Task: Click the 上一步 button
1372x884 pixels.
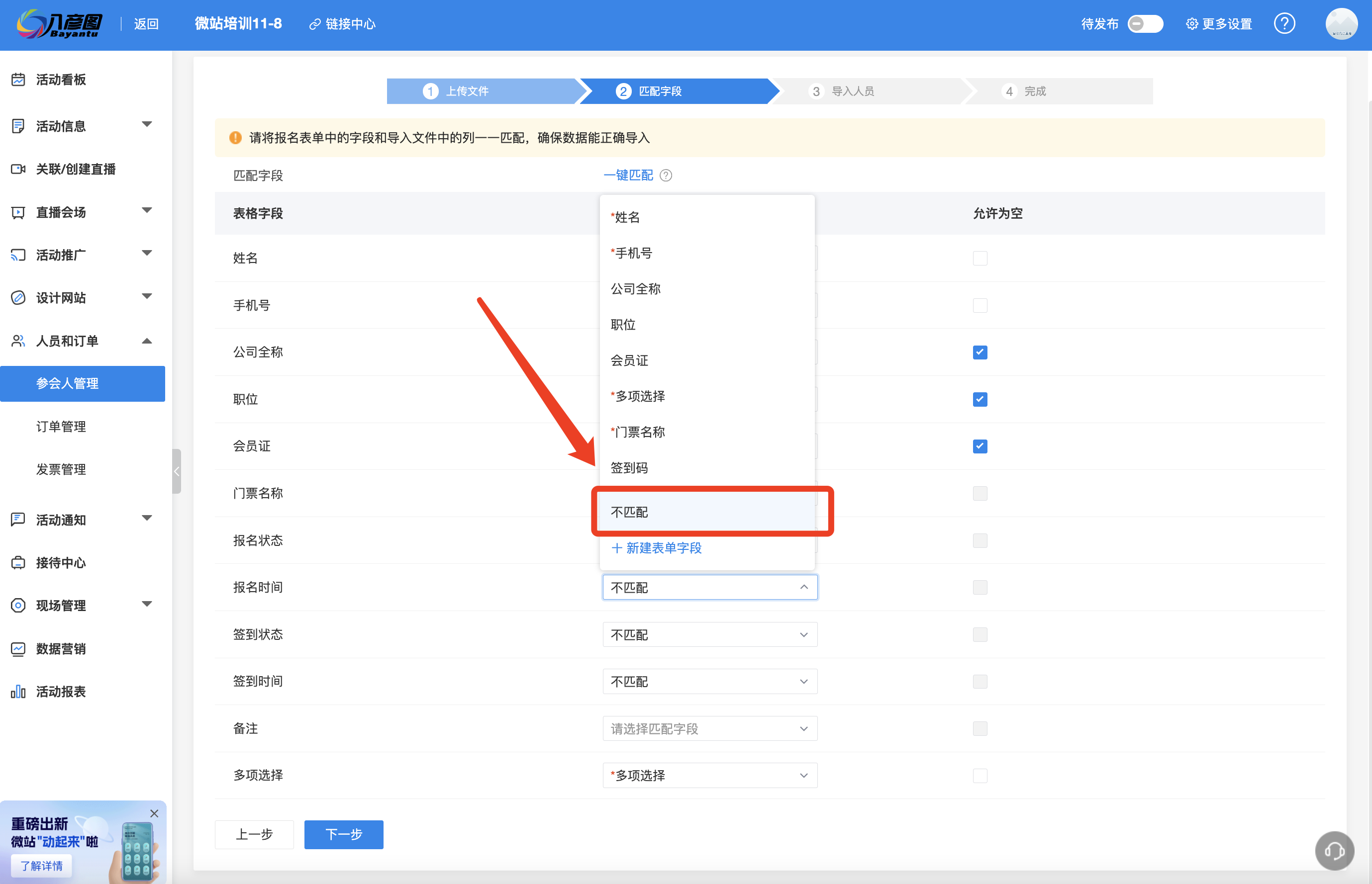Action: (x=254, y=834)
